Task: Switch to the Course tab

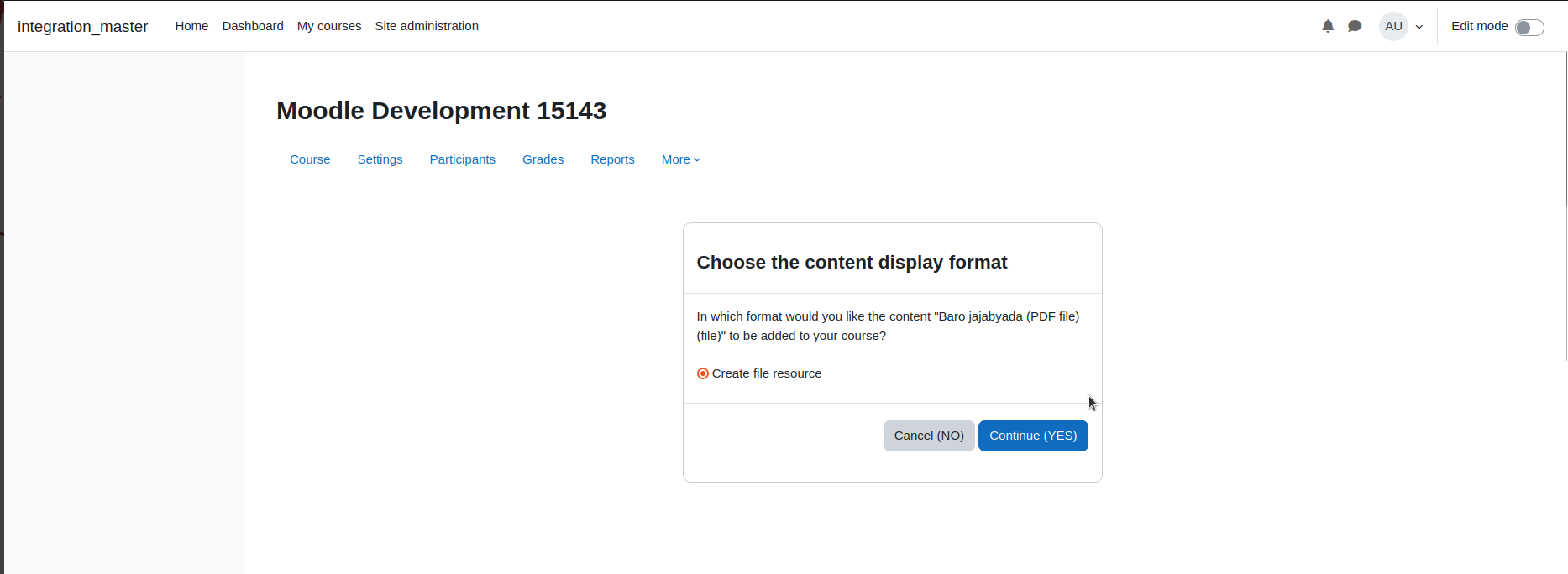Action: (x=310, y=159)
